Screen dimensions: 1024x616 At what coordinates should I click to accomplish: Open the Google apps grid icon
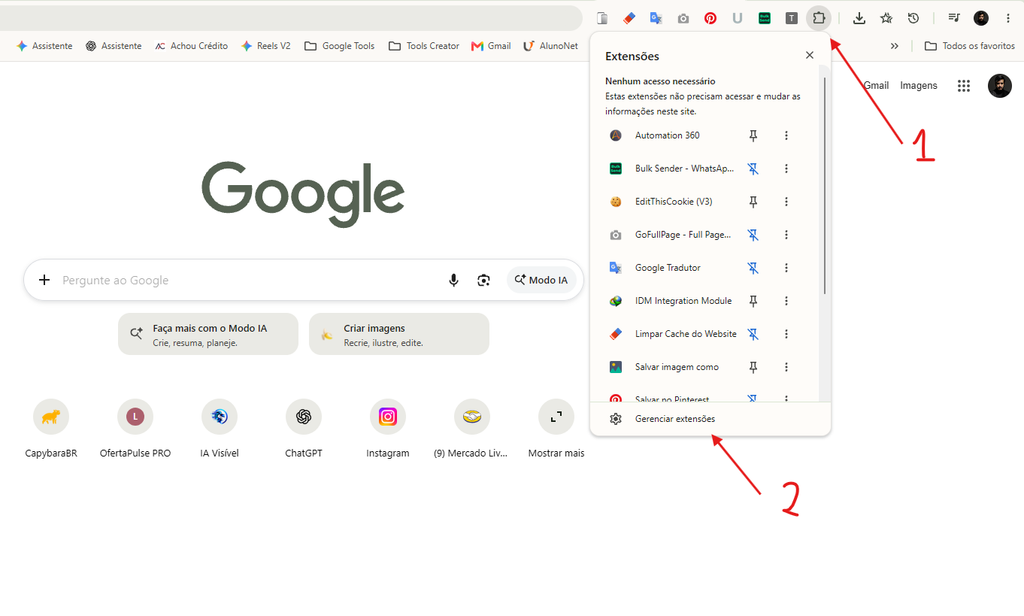(963, 86)
